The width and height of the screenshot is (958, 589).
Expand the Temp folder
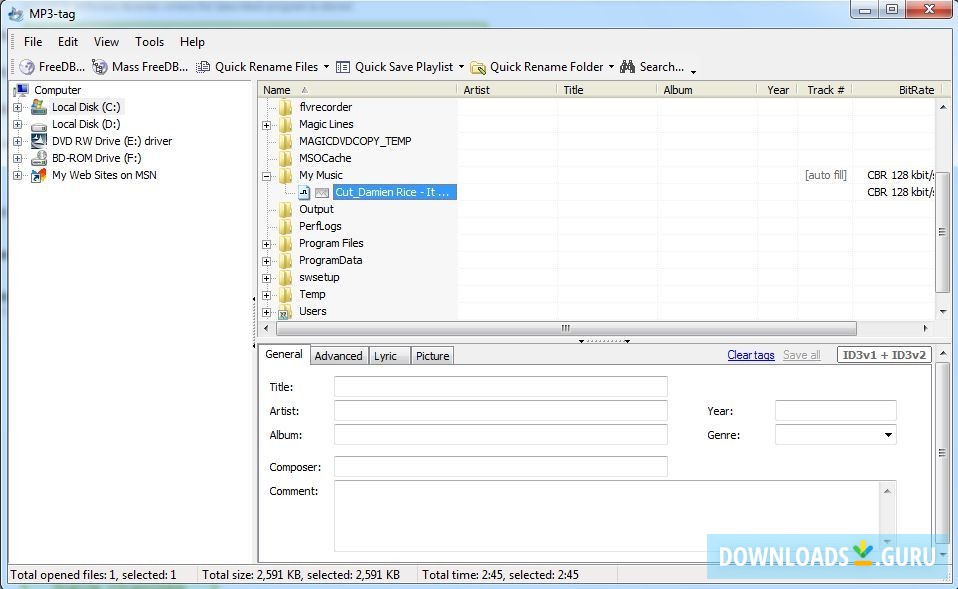266,296
